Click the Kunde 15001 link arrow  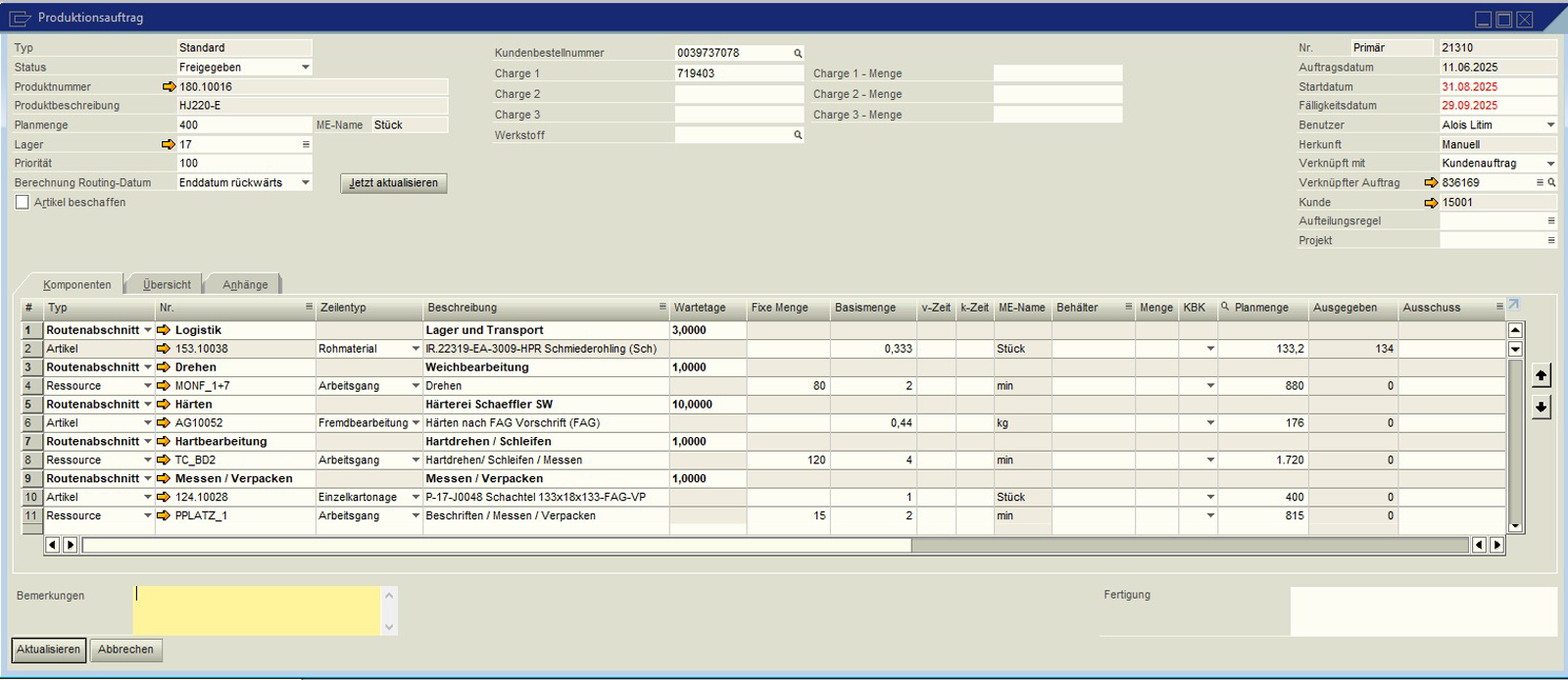[1431, 203]
